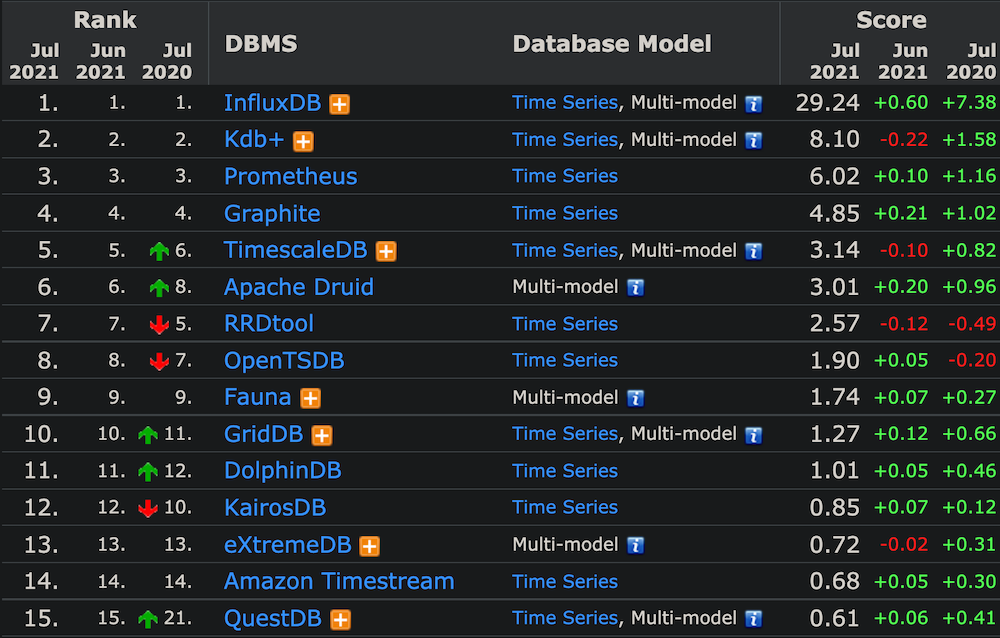Open the TimescaleDB link
Screen dimensions: 1000x638
[295, 249]
